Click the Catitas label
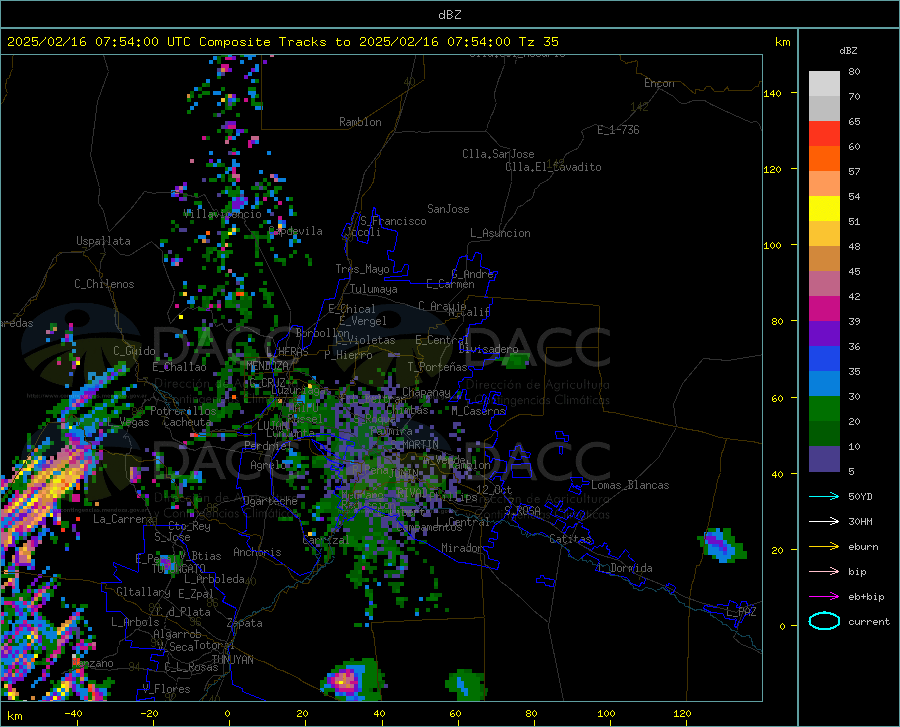Screen dimensions: 900x727 click(570, 539)
